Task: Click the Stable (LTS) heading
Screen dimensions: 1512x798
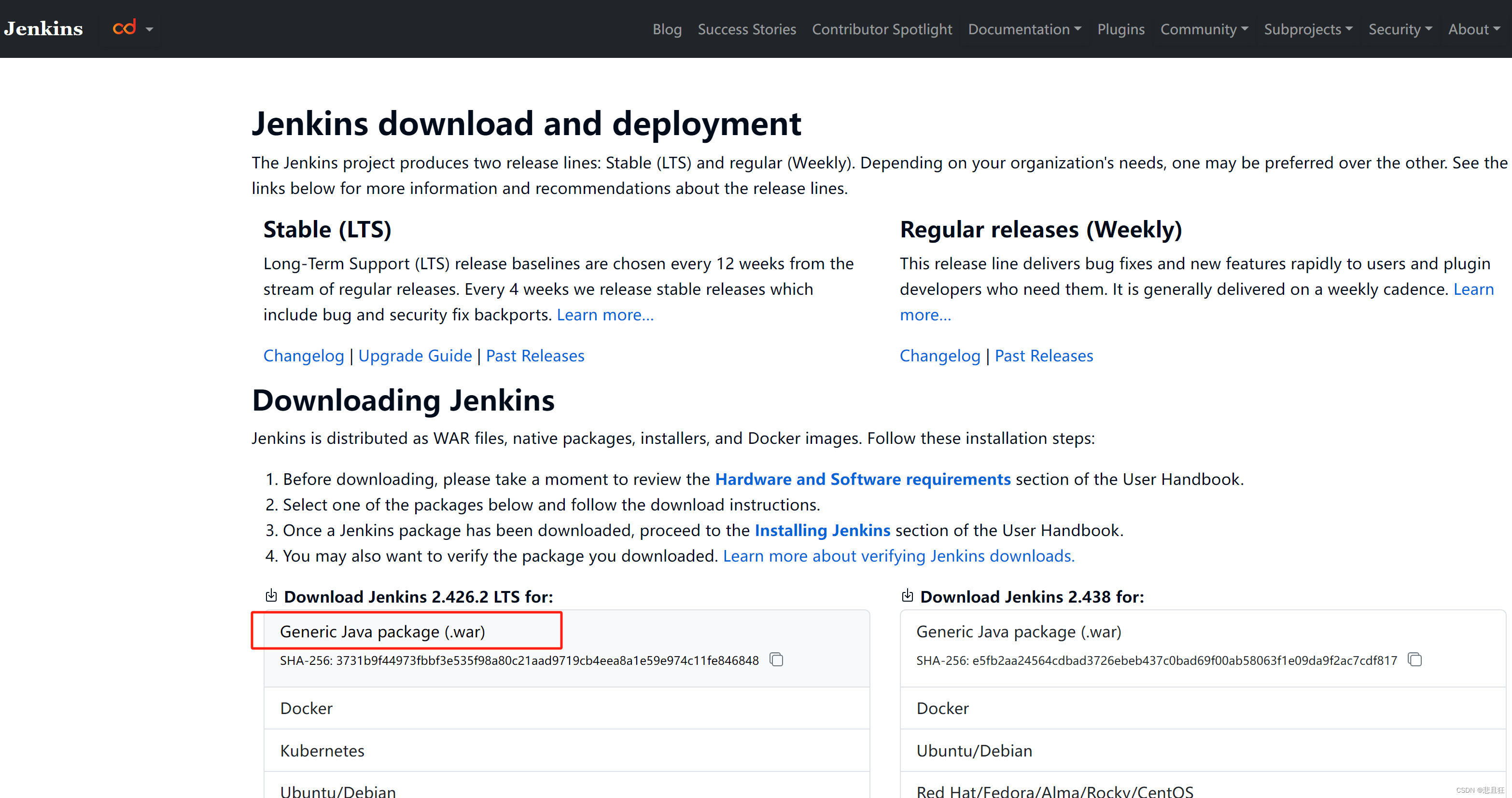Action: [x=327, y=230]
